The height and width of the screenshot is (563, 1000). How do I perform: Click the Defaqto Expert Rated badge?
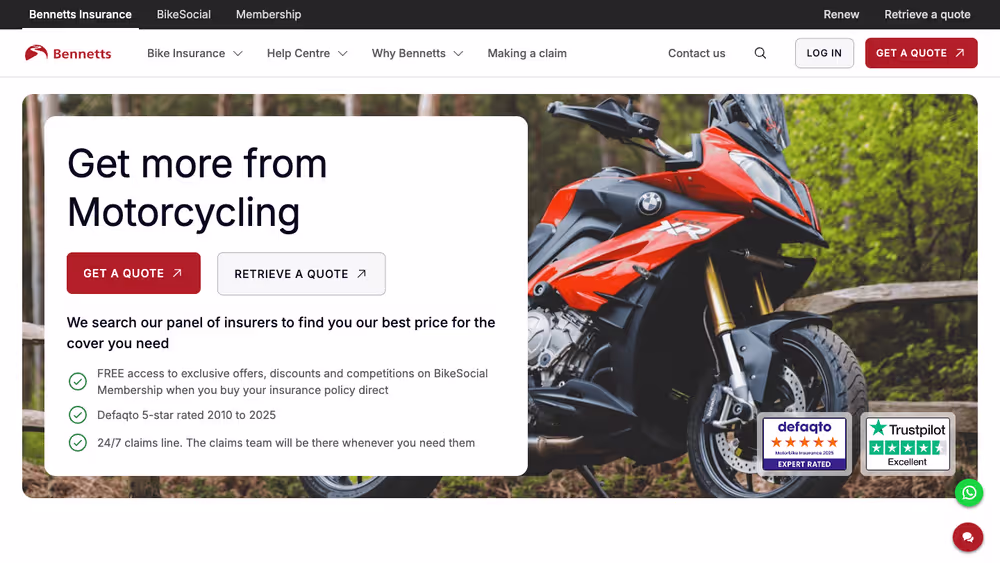804,444
